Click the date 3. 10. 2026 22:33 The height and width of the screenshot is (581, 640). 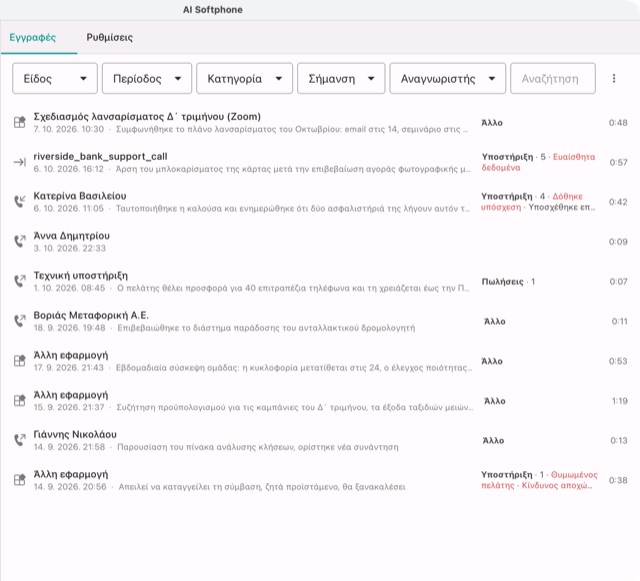coord(69,248)
